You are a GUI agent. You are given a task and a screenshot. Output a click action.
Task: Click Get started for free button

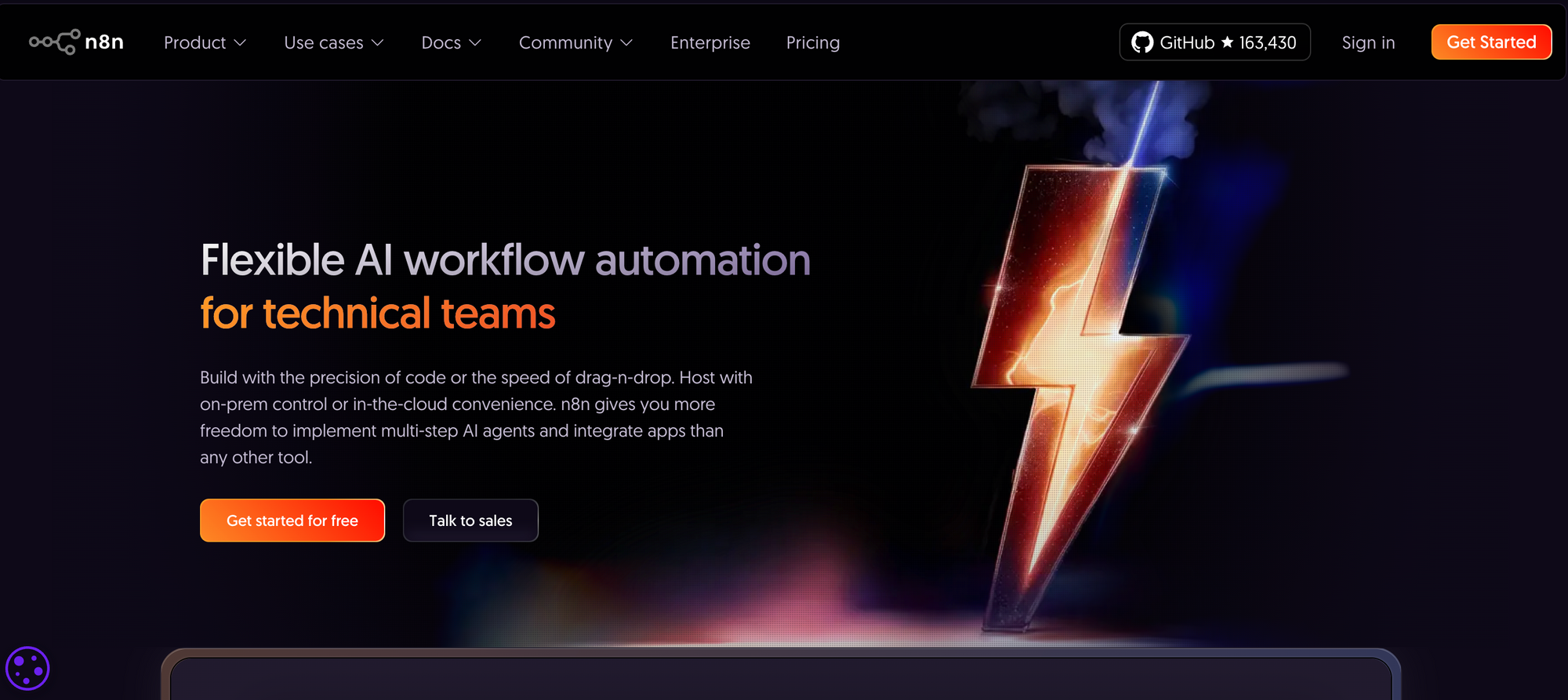[x=292, y=520]
